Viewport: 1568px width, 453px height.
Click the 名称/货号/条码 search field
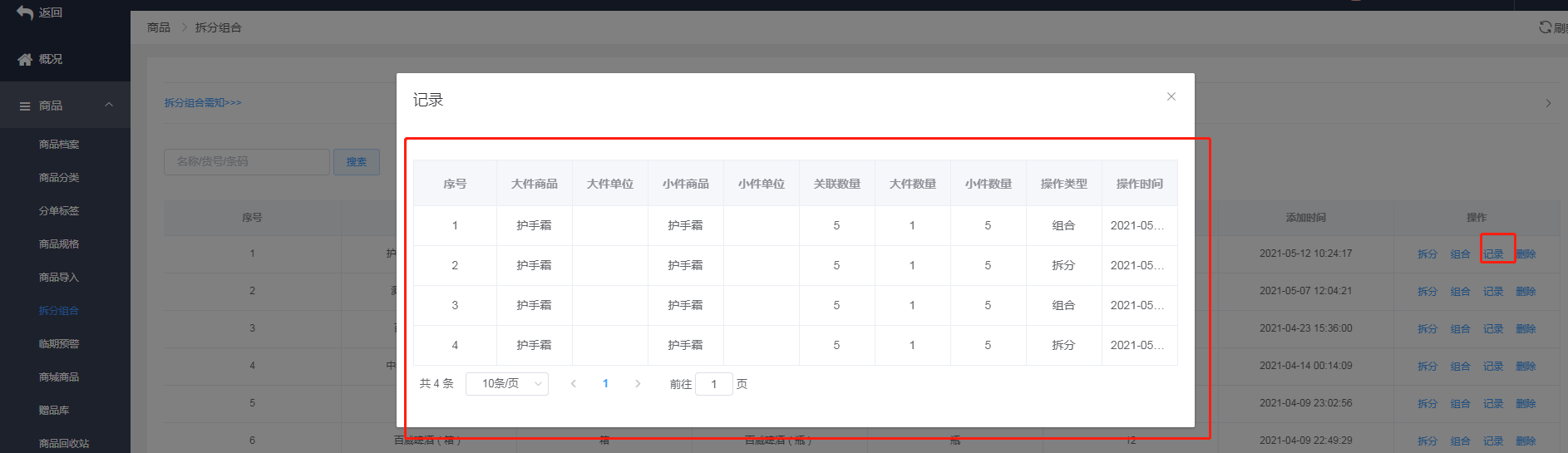tap(247, 162)
